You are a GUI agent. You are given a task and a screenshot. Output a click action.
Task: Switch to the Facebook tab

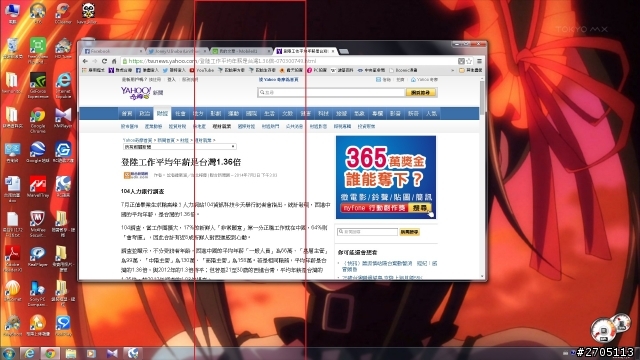click(x=112, y=51)
